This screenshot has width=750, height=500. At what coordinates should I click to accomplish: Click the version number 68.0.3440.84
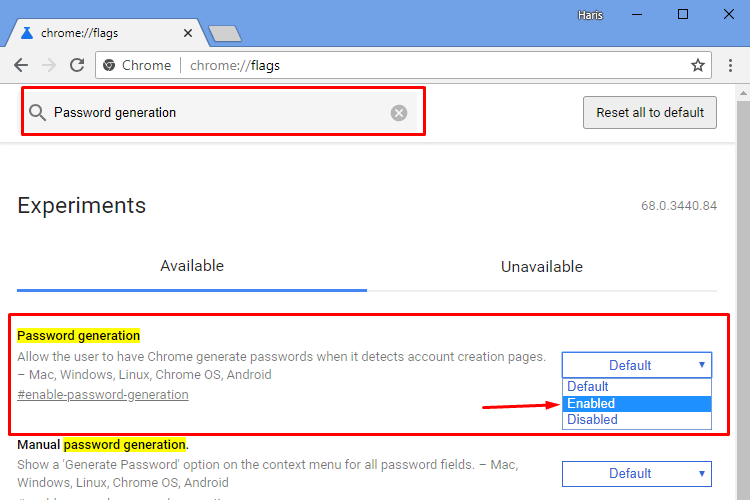(x=679, y=206)
